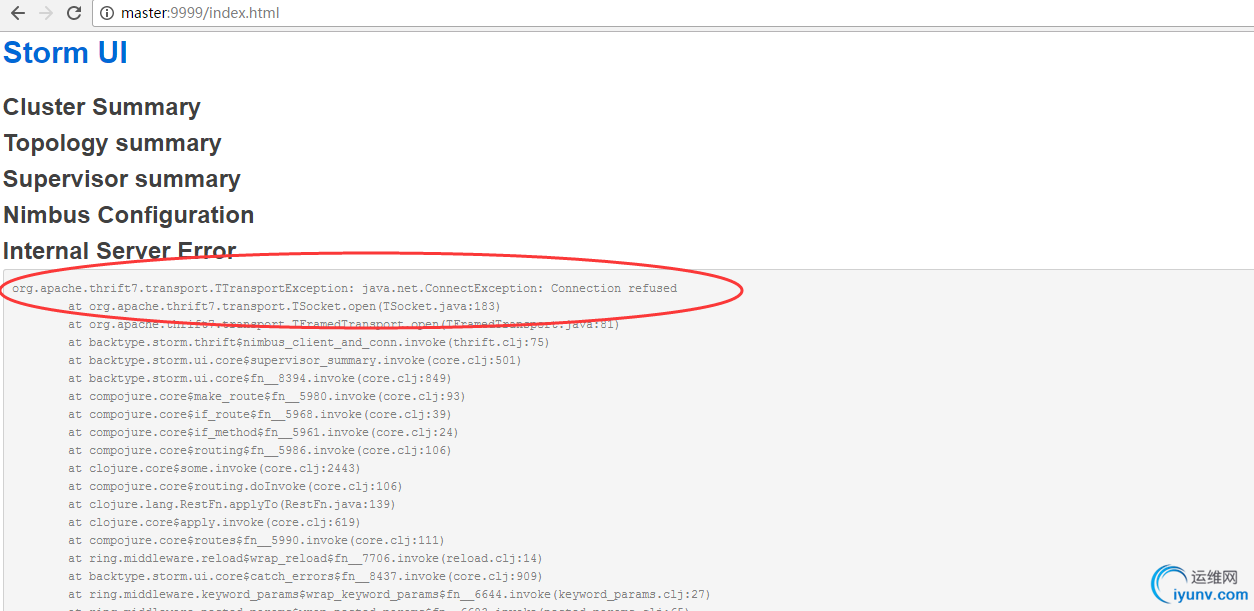Select the Internal Server Error heading
Viewport: 1254px width, 611px height.
(x=120, y=251)
